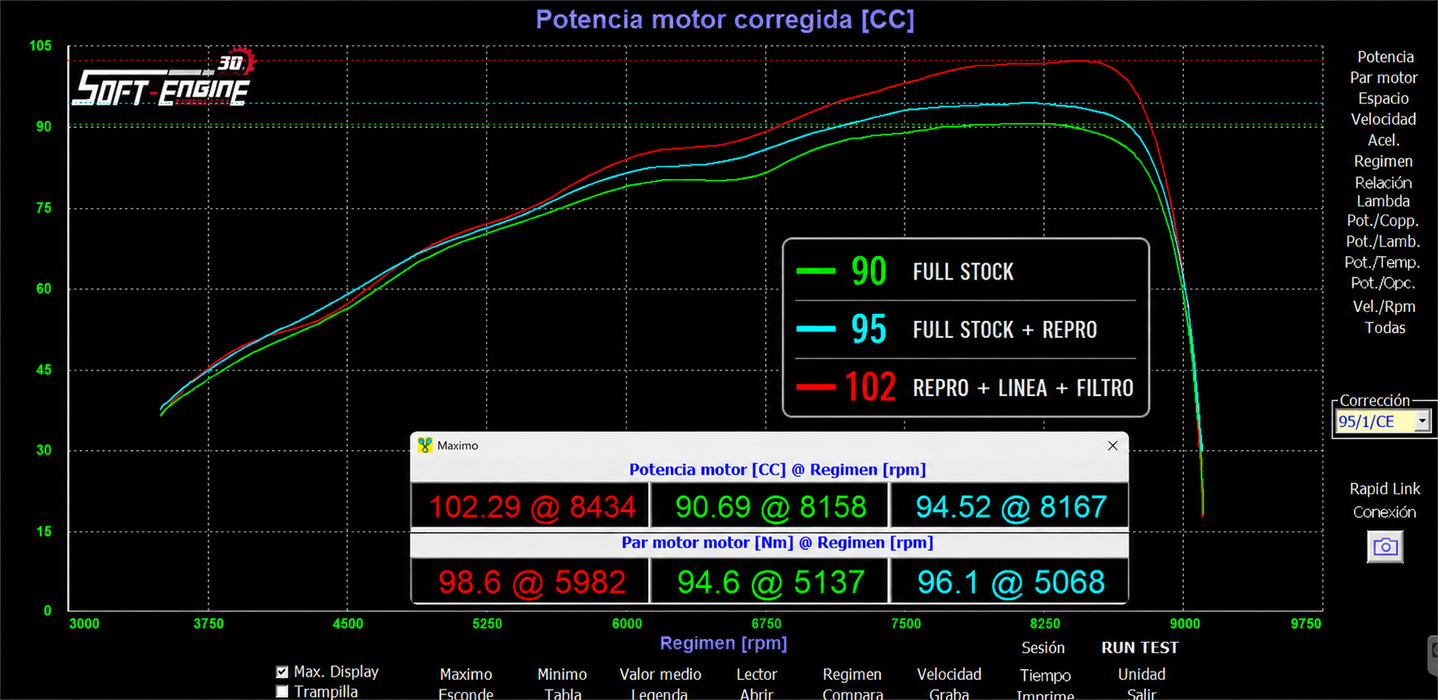This screenshot has width=1438, height=700.
Task: Select Acel. in the right-side list
Action: click(x=1384, y=140)
